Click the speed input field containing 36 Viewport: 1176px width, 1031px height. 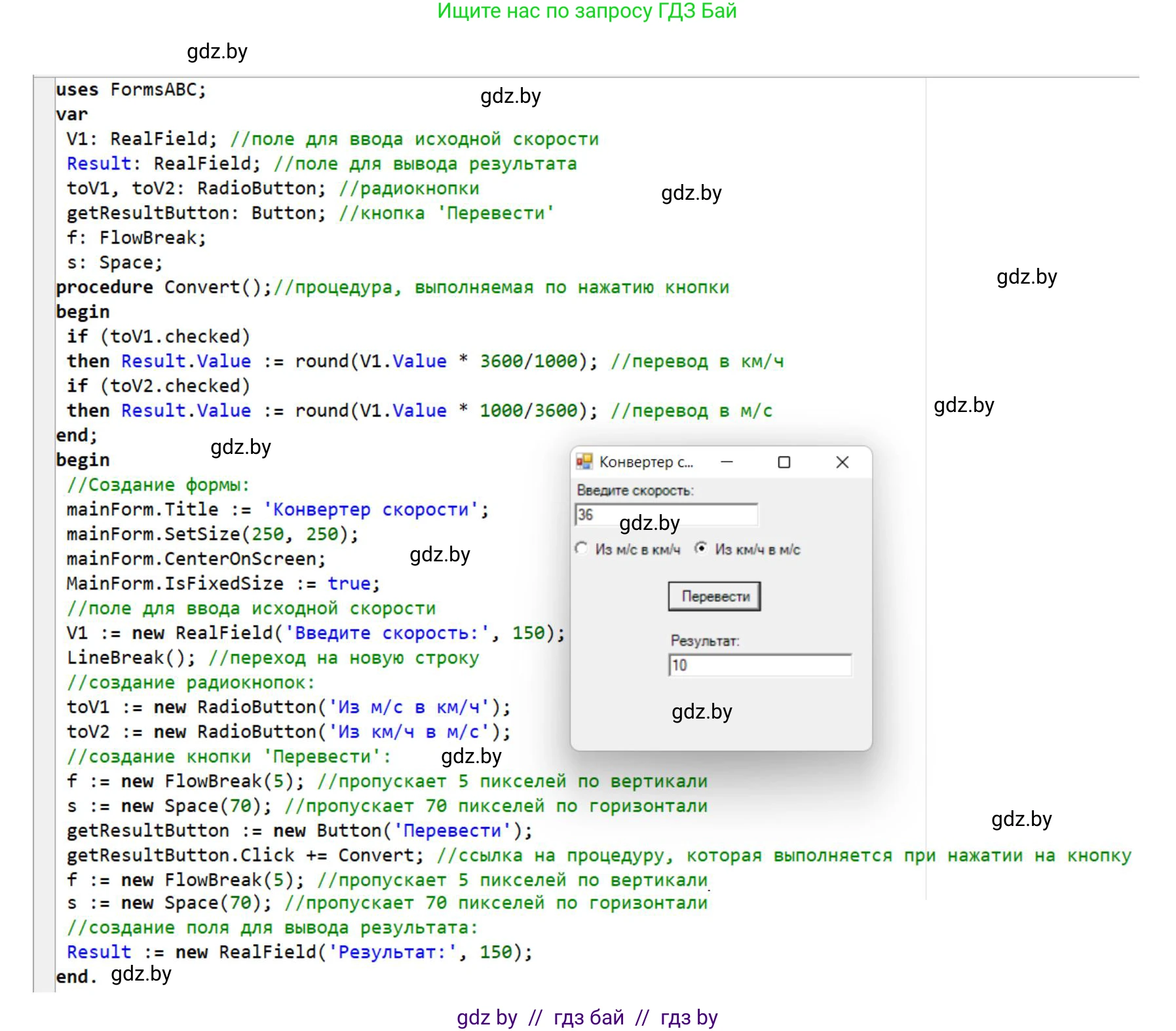666,515
